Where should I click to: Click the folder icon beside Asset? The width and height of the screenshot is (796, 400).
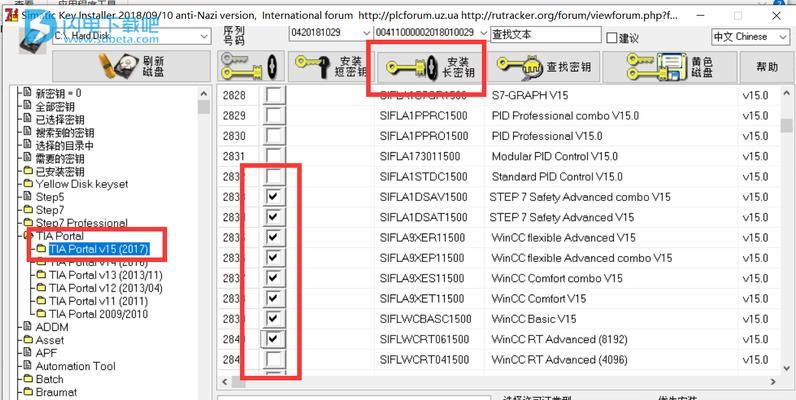tap(28, 340)
